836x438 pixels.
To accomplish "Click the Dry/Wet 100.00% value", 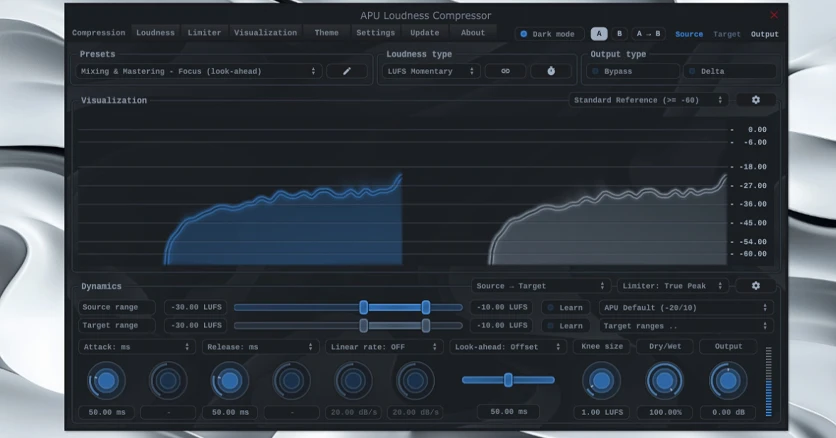I will click(665, 412).
